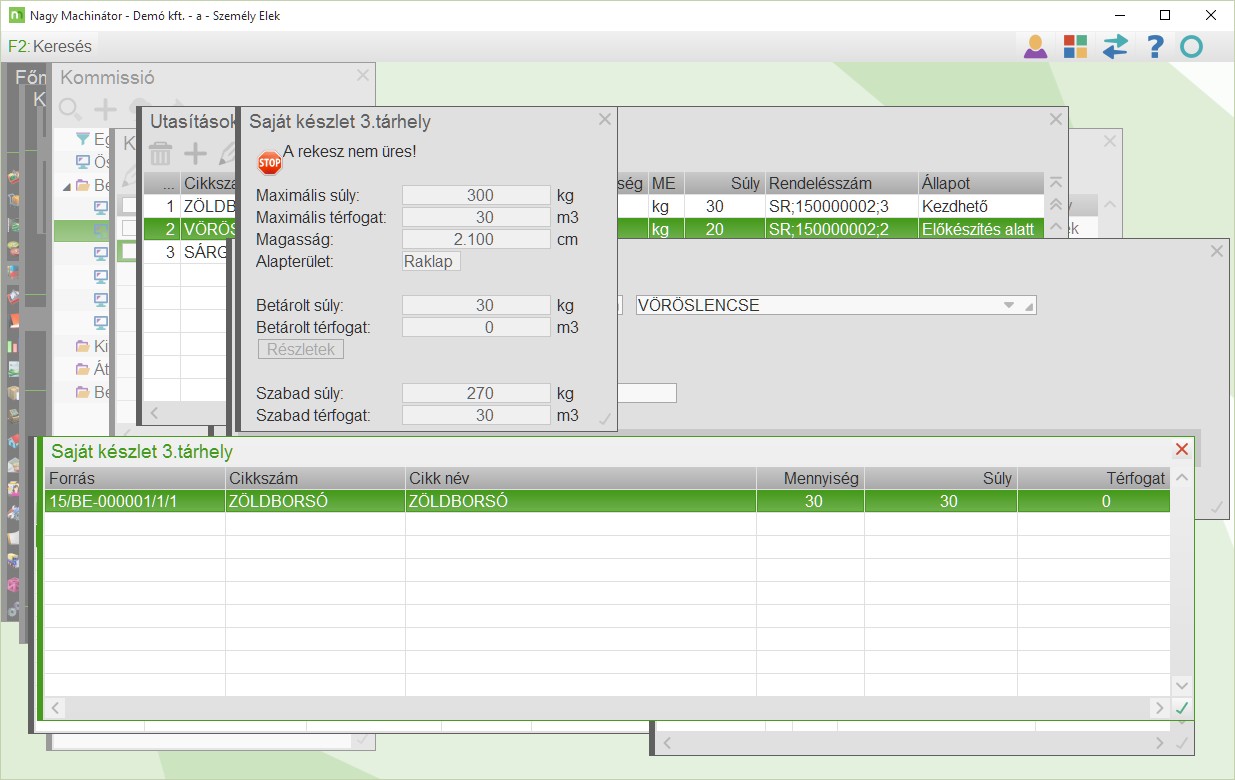Click single-up arrow in Utasítások scroll column

click(1054, 226)
